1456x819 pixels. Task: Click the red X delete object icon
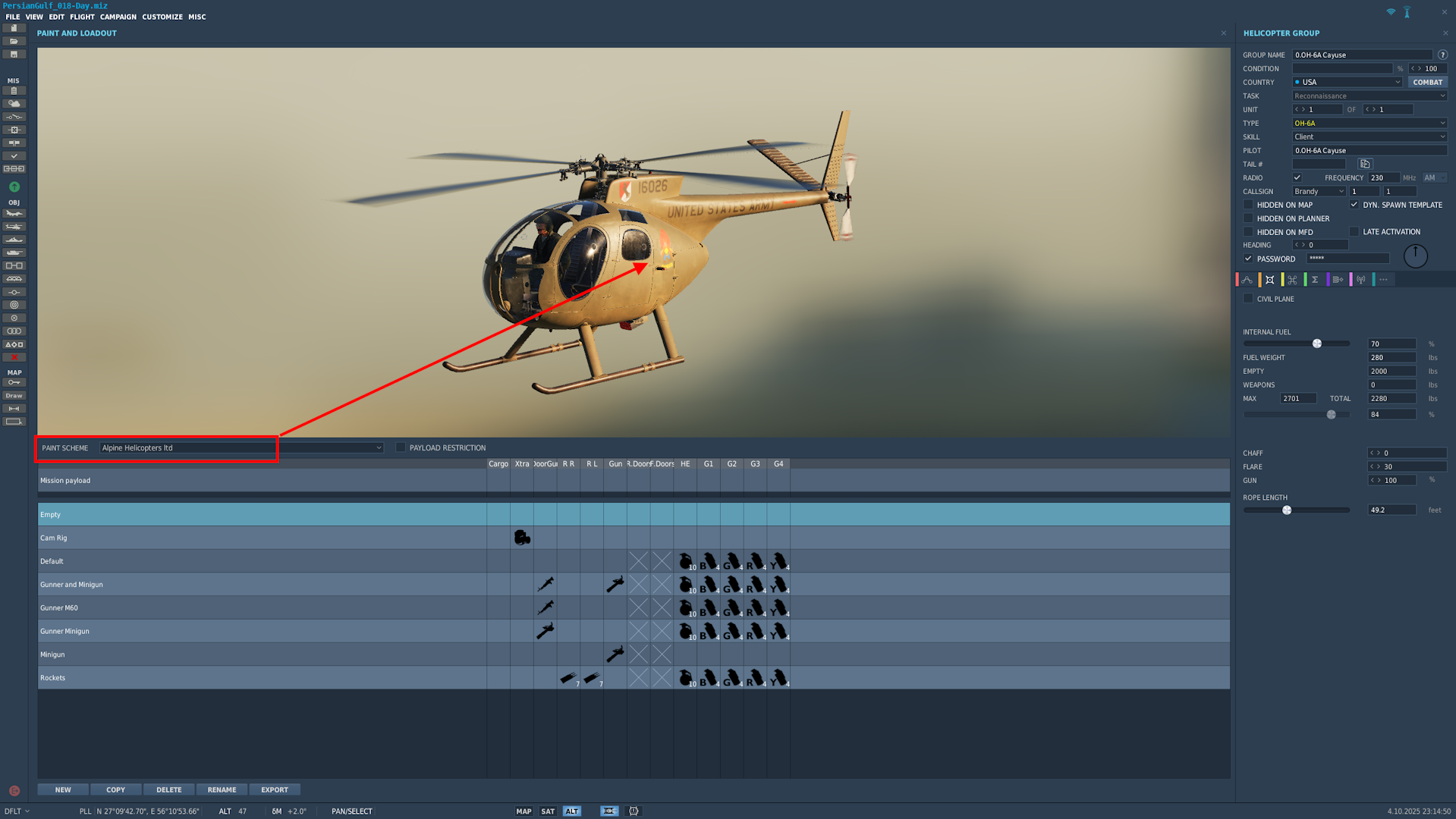tap(14, 357)
